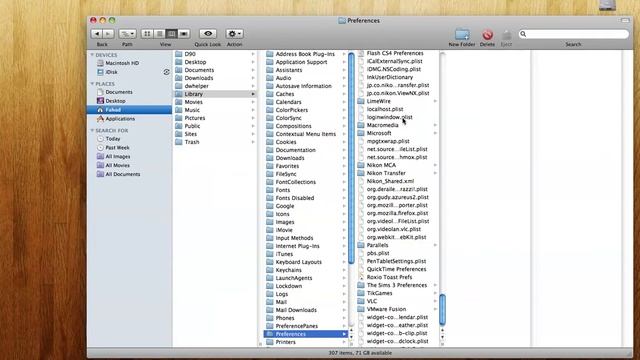640x360 pixels.
Task: Collapse the DEVICES sidebar section
Action: 92,55
